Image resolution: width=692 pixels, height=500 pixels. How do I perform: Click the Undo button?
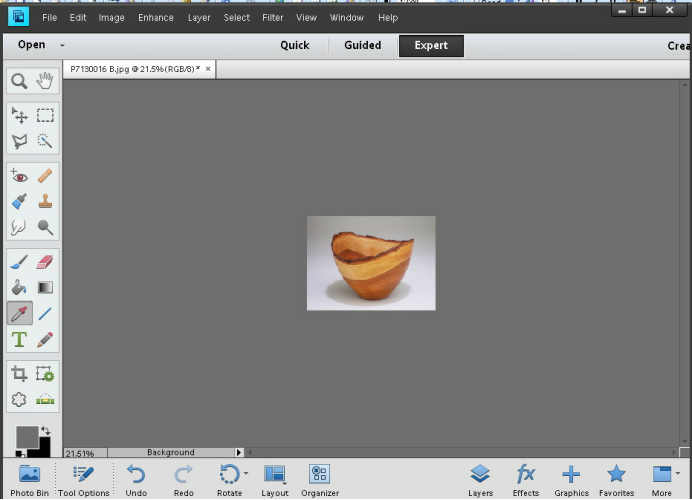tap(136, 478)
